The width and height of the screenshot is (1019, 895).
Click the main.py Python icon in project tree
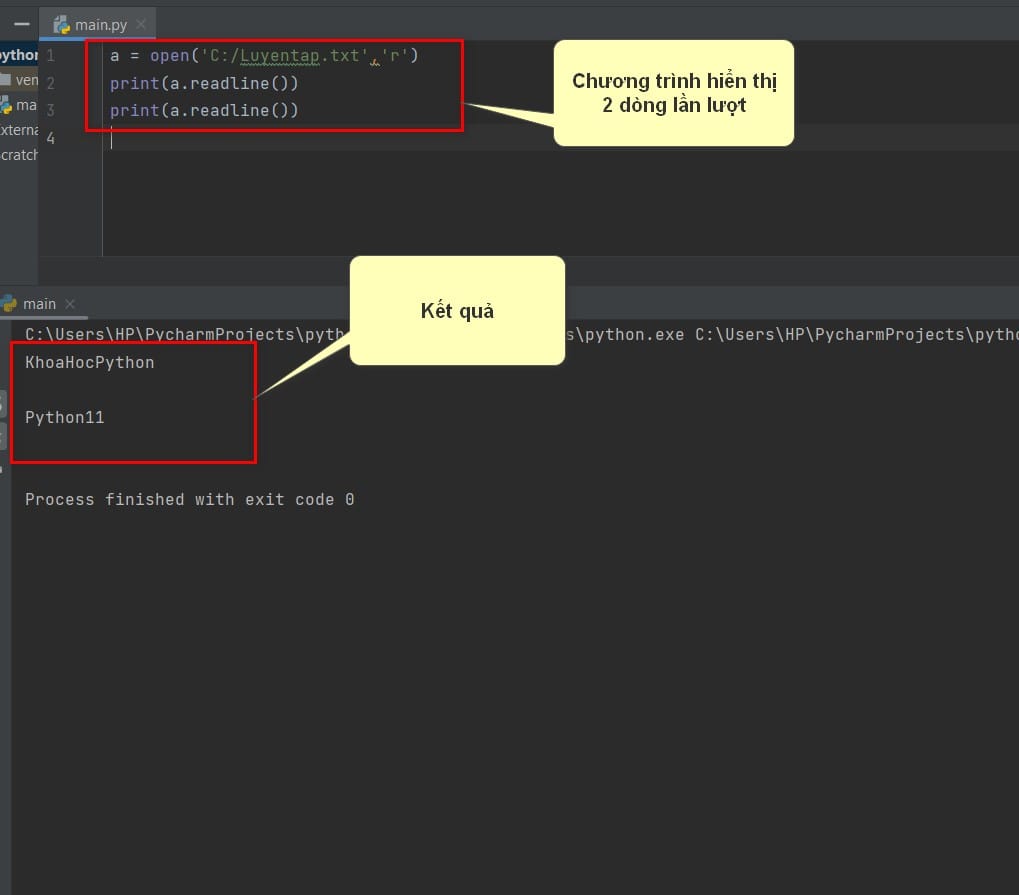pyautogui.click(x=6, y=105)
